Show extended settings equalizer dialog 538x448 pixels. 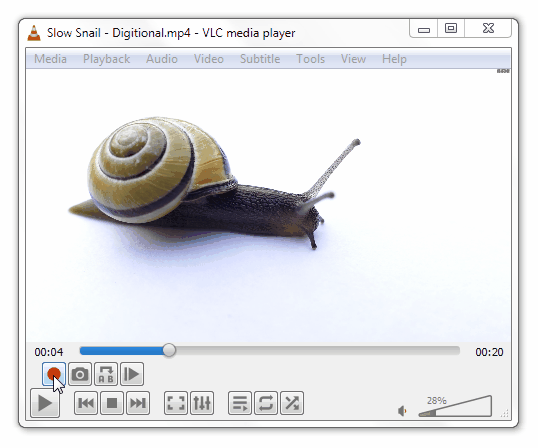coord(202,403)
